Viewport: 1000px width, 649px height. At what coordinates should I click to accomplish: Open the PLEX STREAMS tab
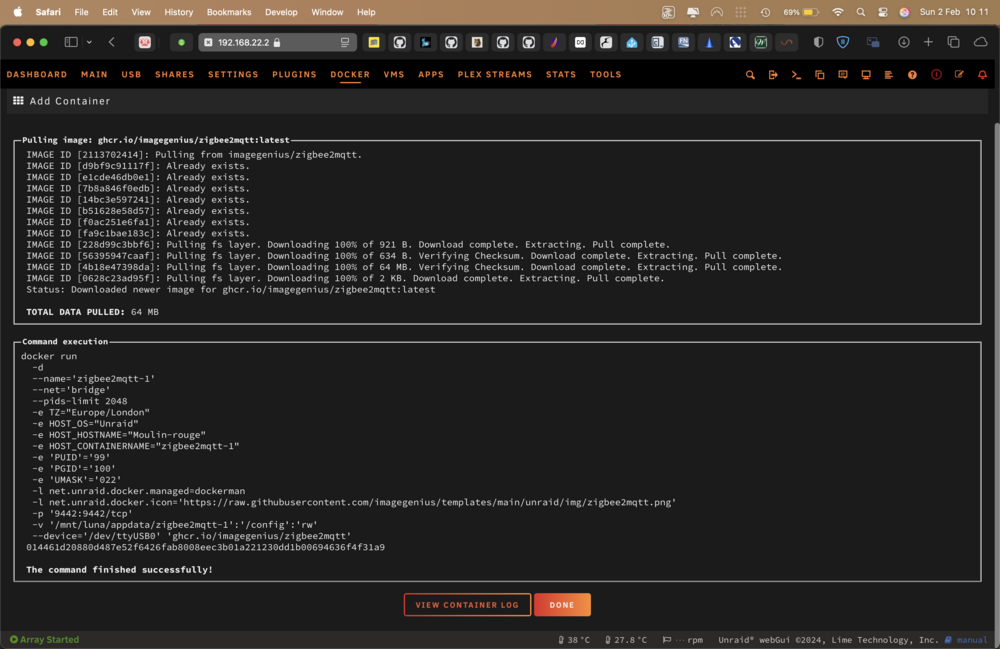(495, 75)
